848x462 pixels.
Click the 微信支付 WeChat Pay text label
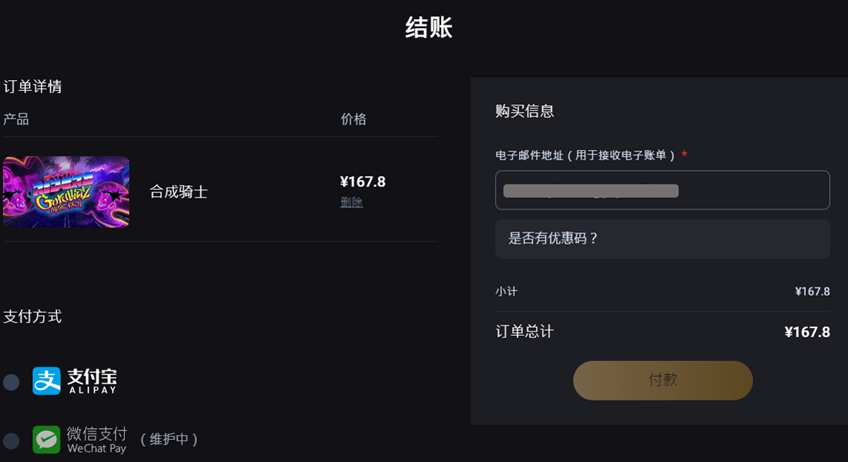(x=97, y=440)
